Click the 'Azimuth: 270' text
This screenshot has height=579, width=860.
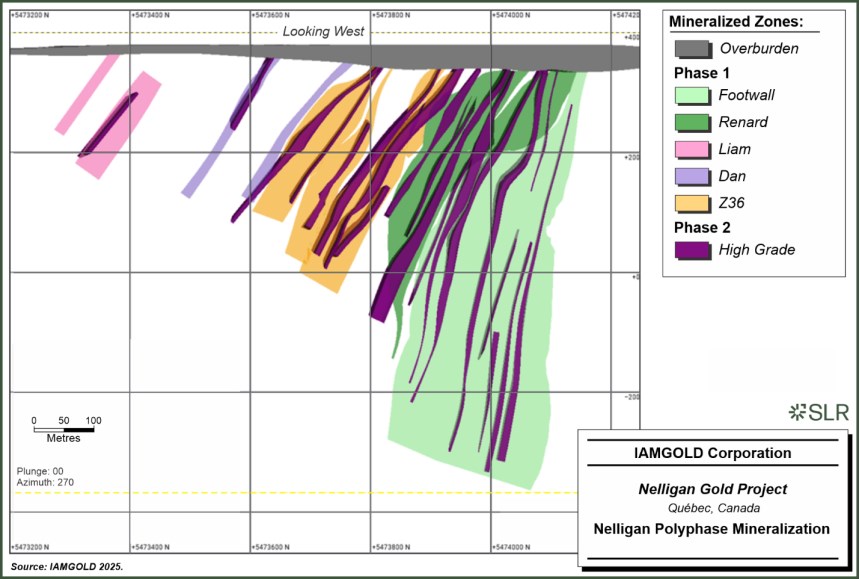pyautogui.click(x=45, y=483)
